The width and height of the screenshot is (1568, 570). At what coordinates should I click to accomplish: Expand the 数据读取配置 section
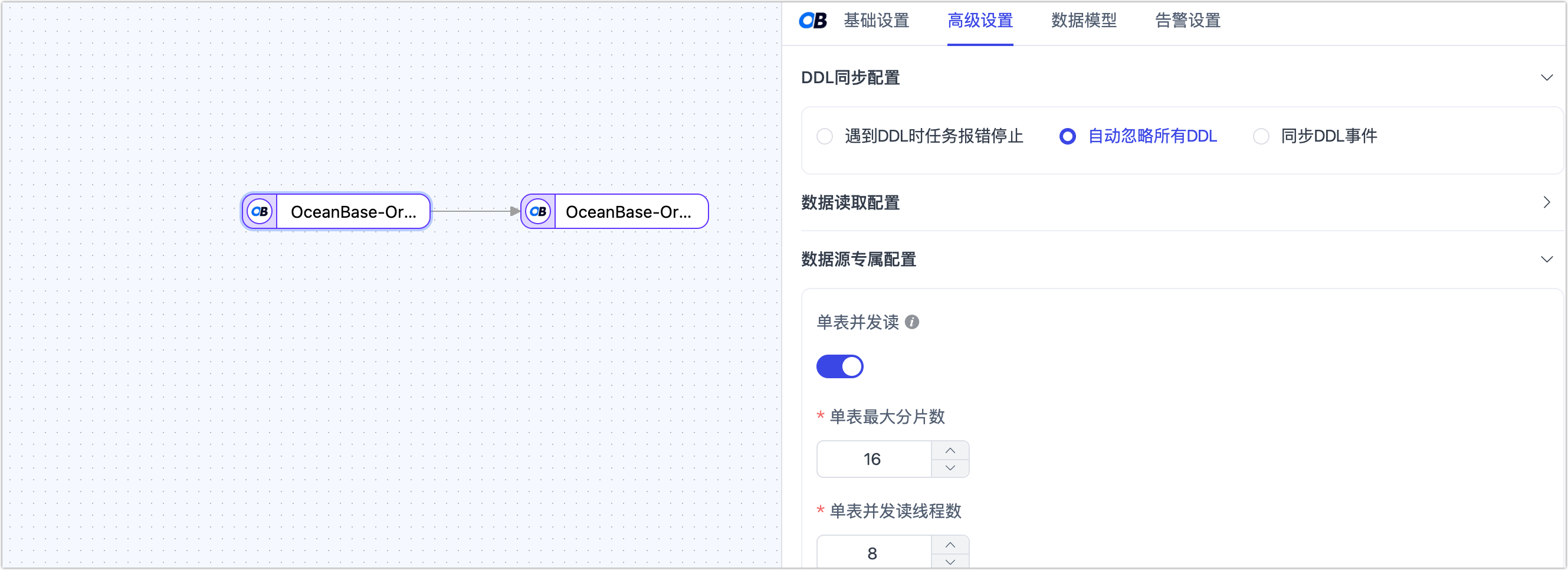(1547, 202)
